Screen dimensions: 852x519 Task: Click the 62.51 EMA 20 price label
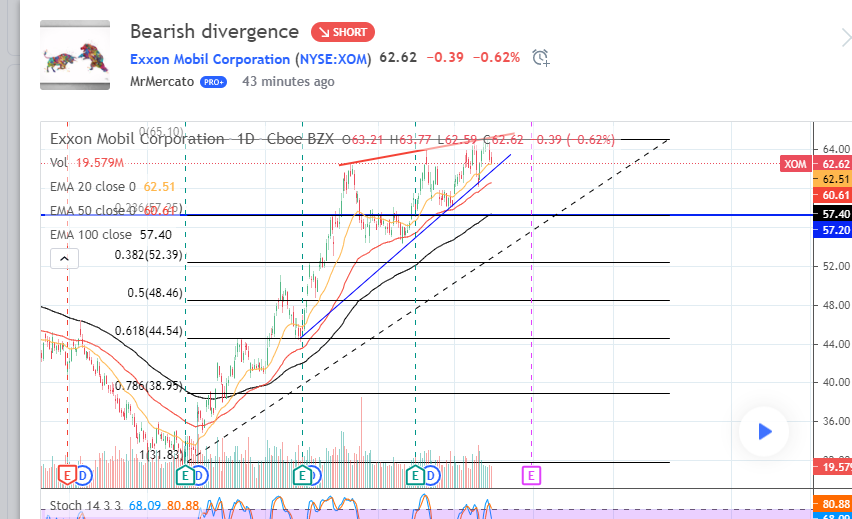coord(834,179)
